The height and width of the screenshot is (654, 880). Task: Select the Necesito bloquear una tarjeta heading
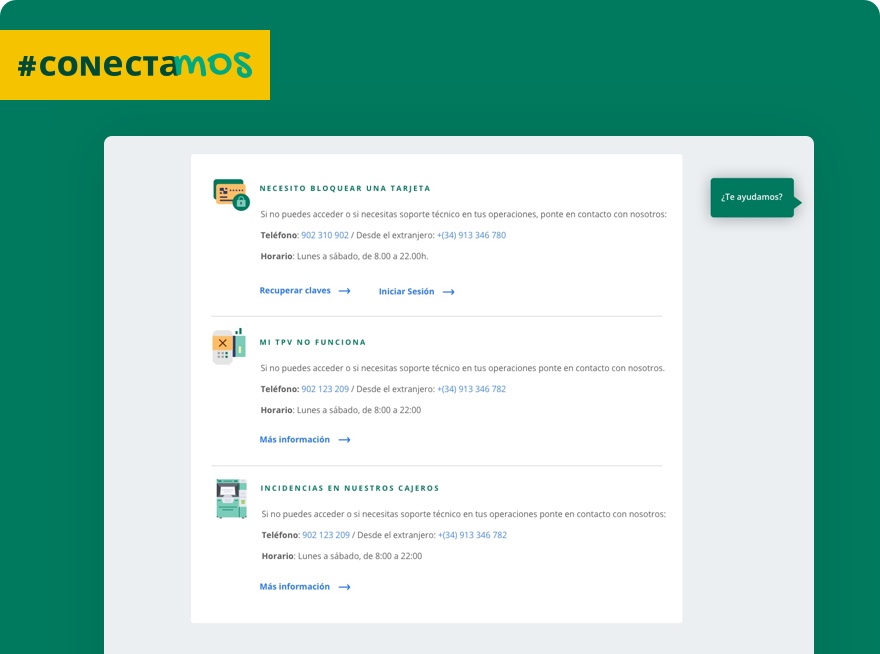click(345, 188)
